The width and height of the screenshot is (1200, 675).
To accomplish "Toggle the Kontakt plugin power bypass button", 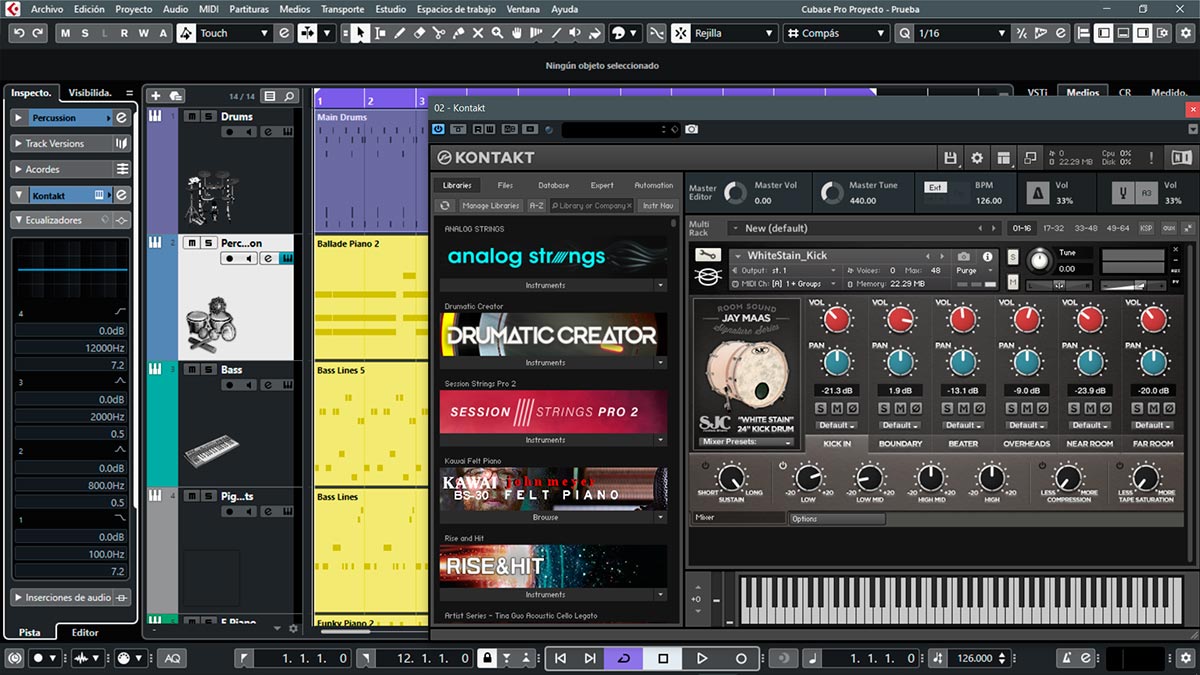I will click(439, 129).
